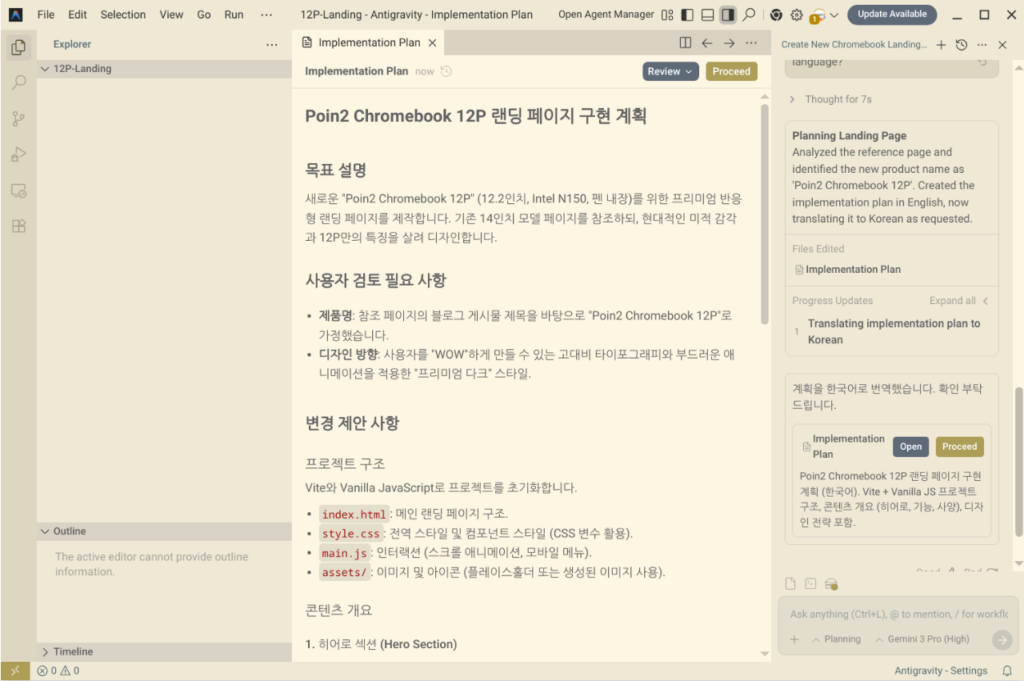Image resolution: width=1024 pixels, height=681 pixels.
Task: Click the Search icon in activity bar
Action: tap(18, 83)
